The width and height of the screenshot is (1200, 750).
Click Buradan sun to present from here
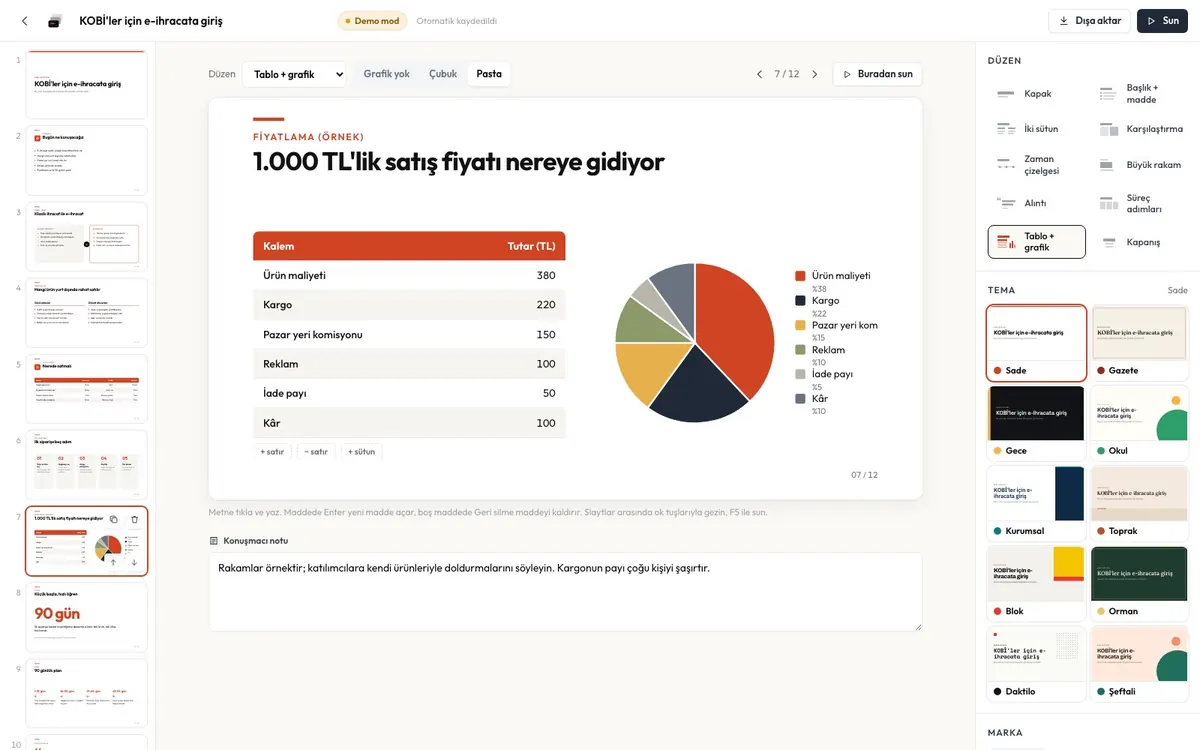tap(877, 74)
